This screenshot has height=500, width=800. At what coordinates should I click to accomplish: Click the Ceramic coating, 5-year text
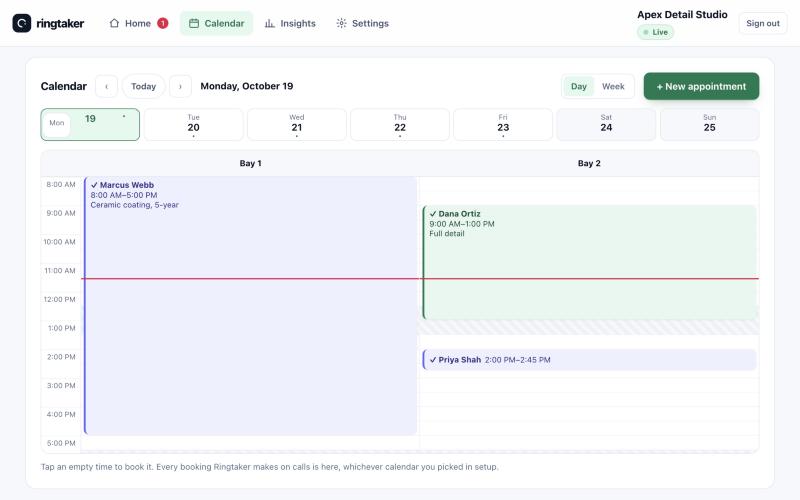pos(135,205)
